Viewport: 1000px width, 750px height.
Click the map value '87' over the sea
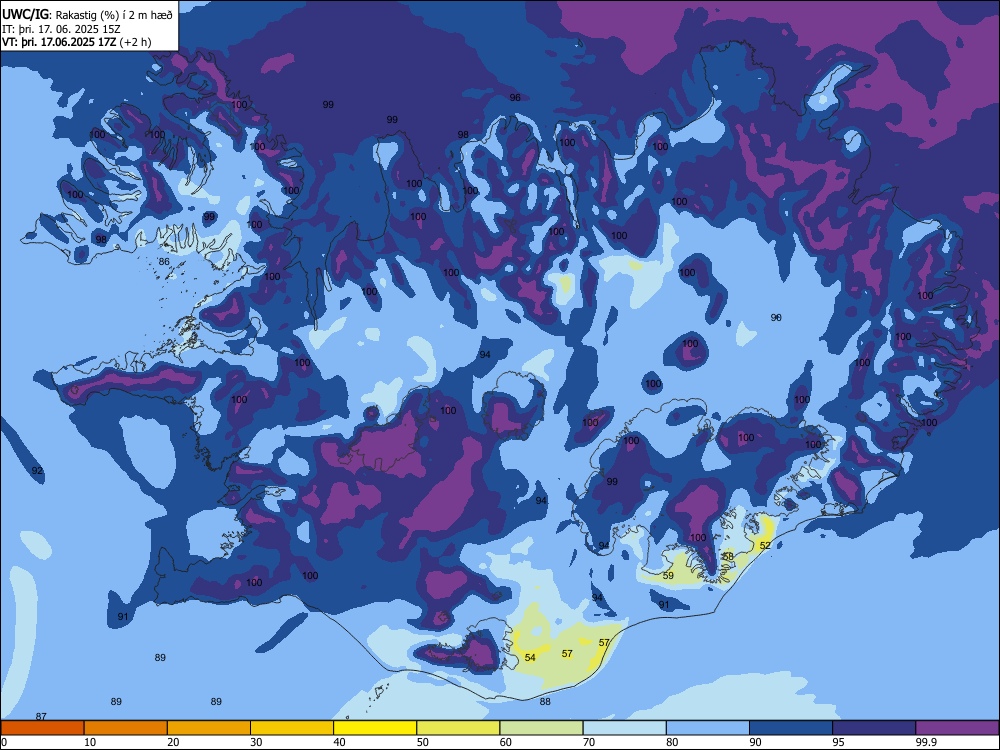[x=41, y=716]
